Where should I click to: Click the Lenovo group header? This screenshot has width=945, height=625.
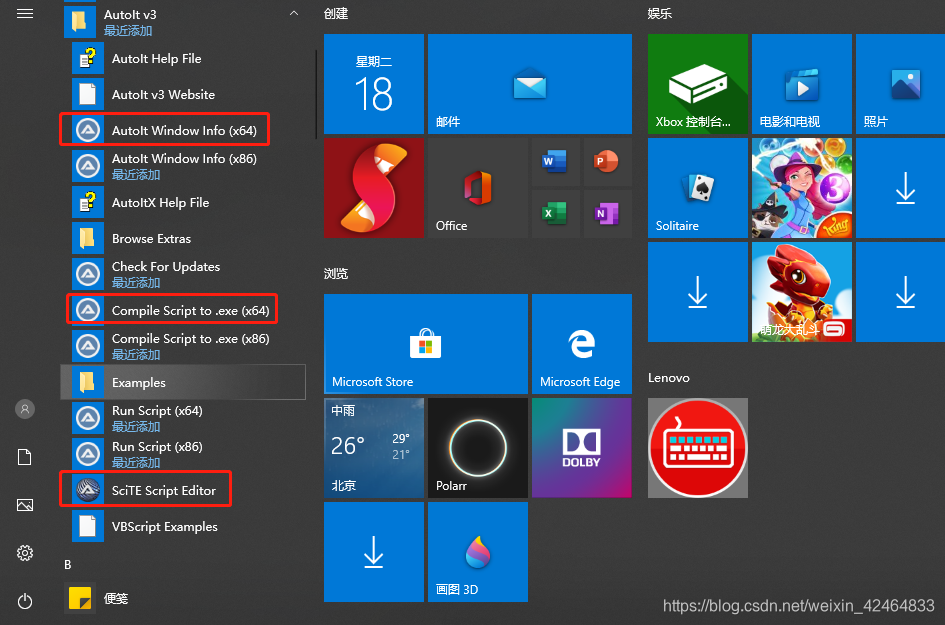coord(668,378)
